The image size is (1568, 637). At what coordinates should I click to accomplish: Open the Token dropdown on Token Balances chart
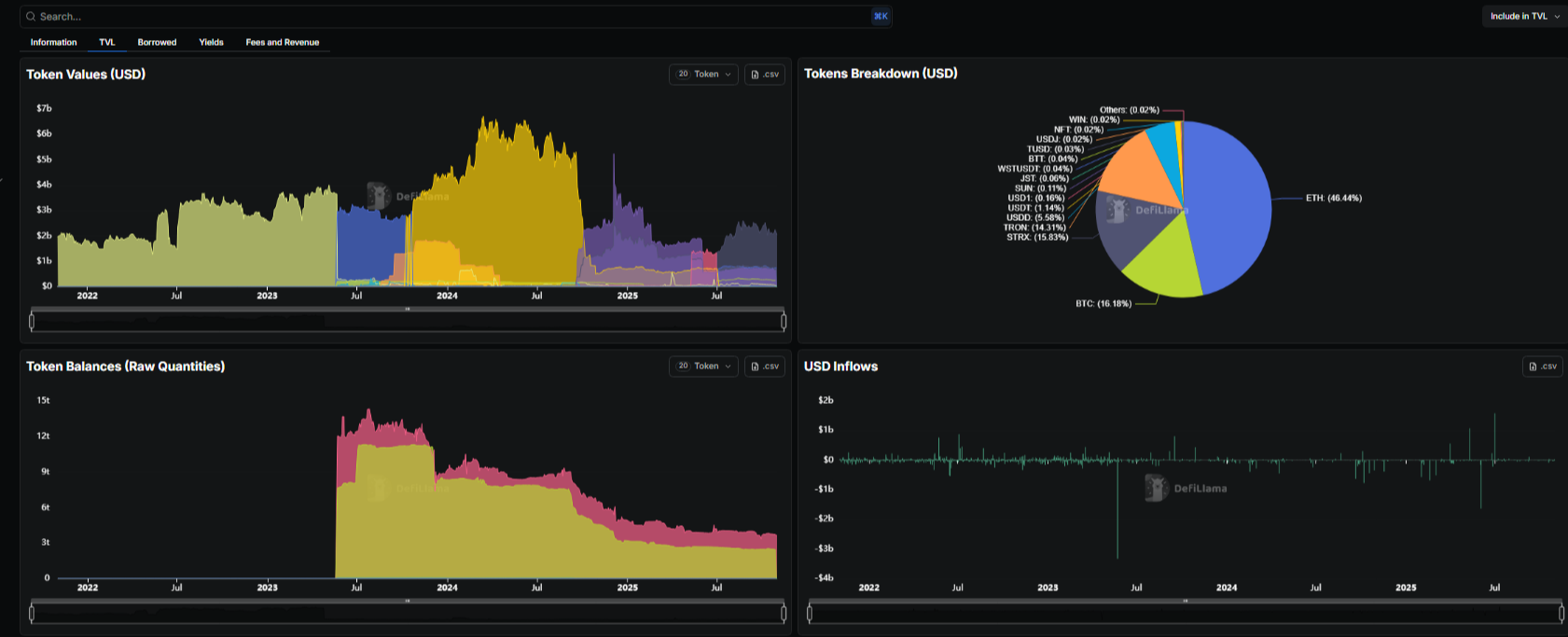point(703,367)
